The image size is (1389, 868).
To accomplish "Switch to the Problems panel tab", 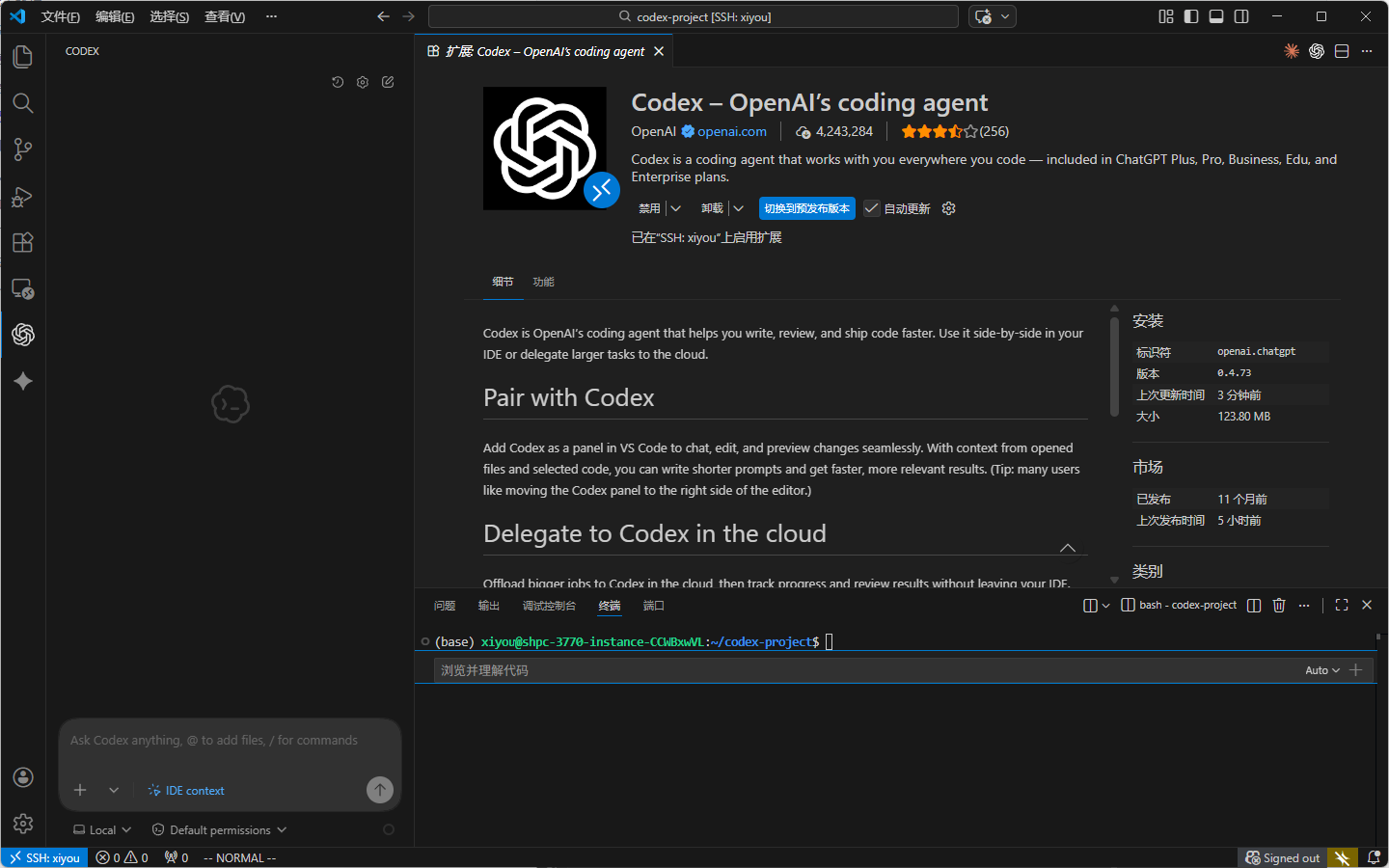I will pos(445,606).
